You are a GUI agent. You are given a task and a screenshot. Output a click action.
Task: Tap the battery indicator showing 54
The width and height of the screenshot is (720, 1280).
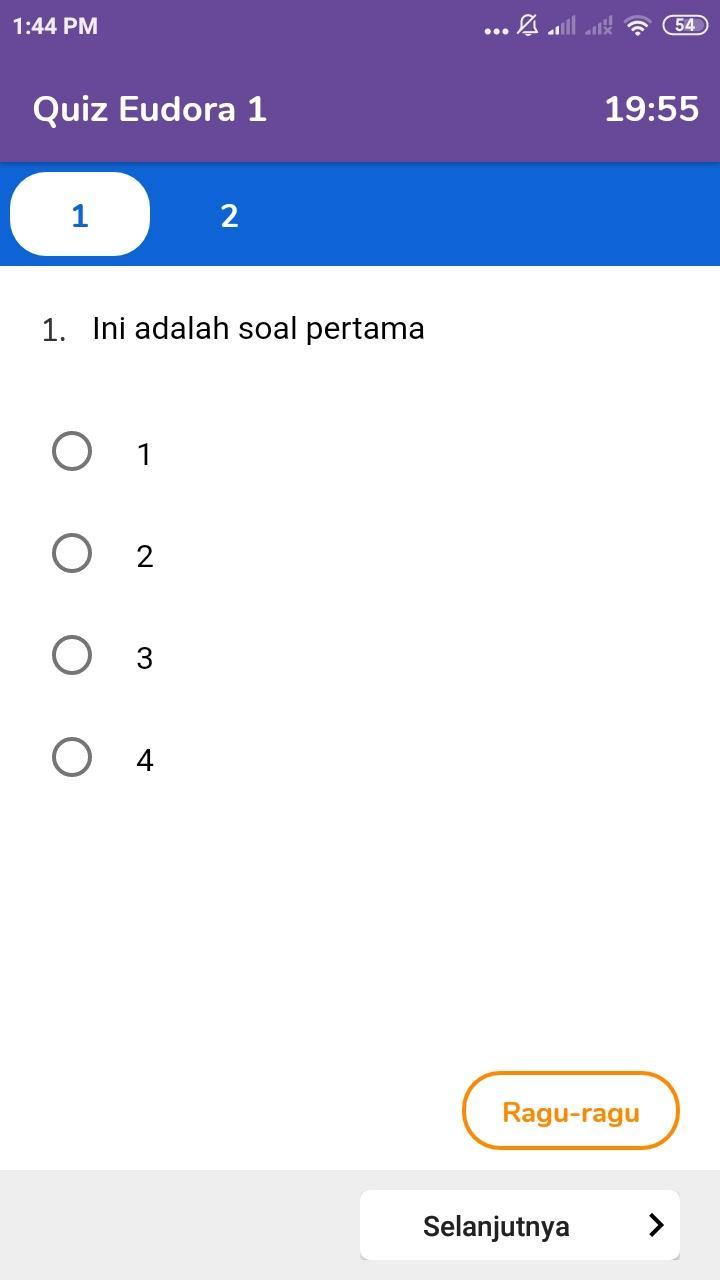tap(685, 26)
